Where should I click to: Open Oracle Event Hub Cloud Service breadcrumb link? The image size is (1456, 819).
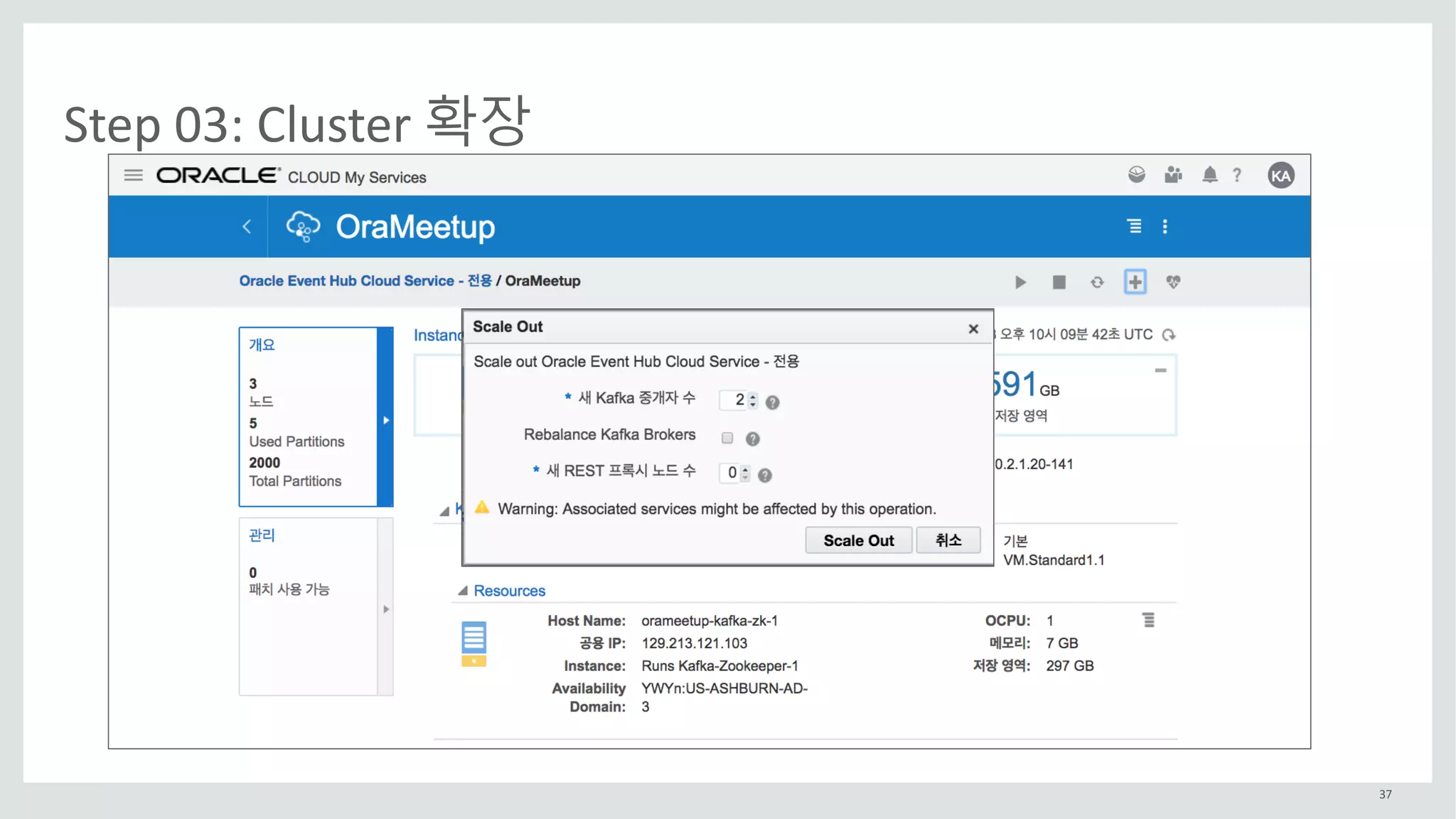coord(365,281)
